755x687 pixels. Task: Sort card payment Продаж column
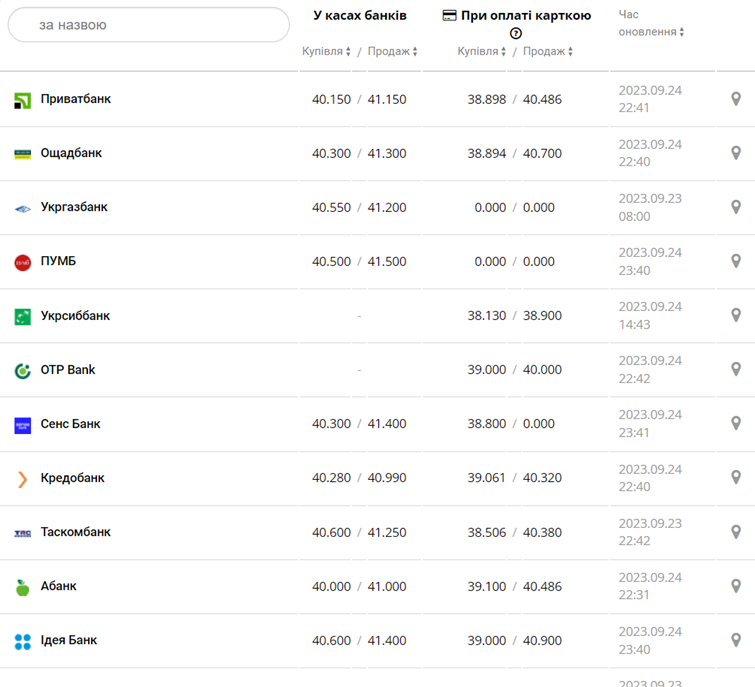[548, 52]
